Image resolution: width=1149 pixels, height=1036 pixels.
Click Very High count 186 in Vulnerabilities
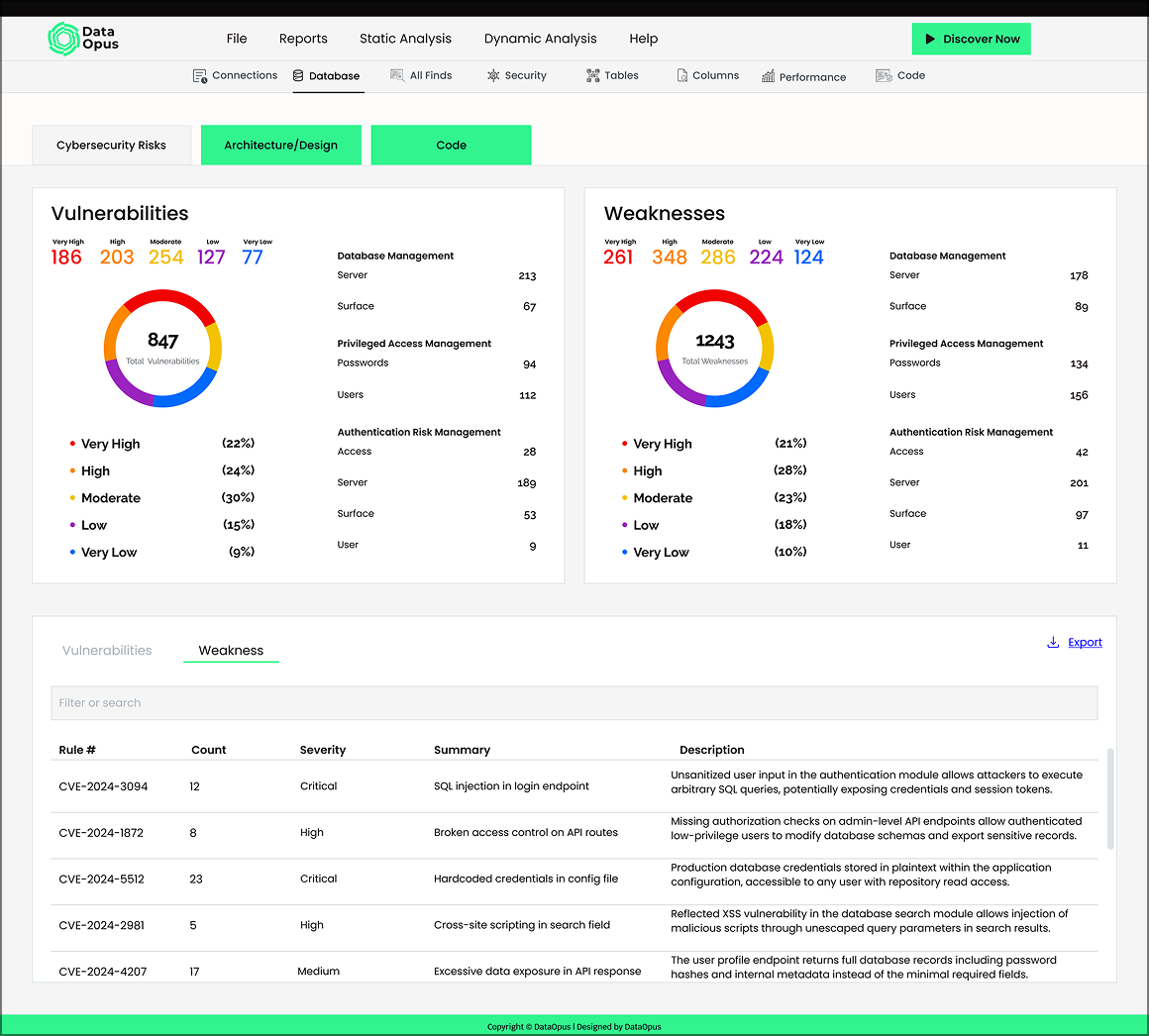[66, 258]
